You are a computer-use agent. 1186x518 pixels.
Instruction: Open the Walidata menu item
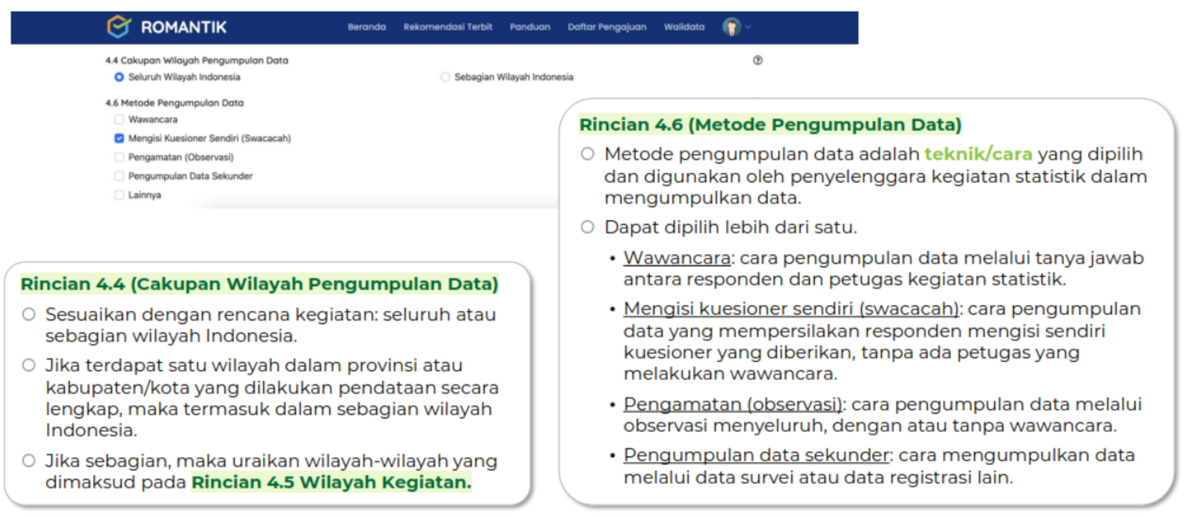pyautogui.click(x=684, y=27)
